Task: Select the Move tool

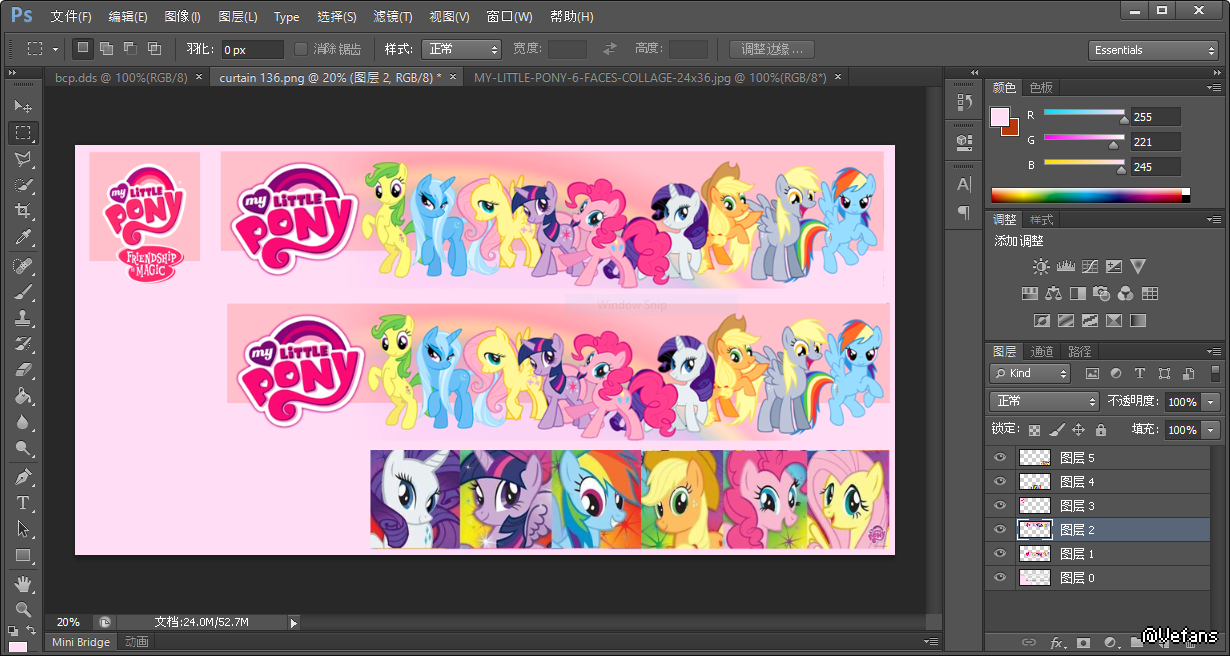Action: (x=23, y=106)
